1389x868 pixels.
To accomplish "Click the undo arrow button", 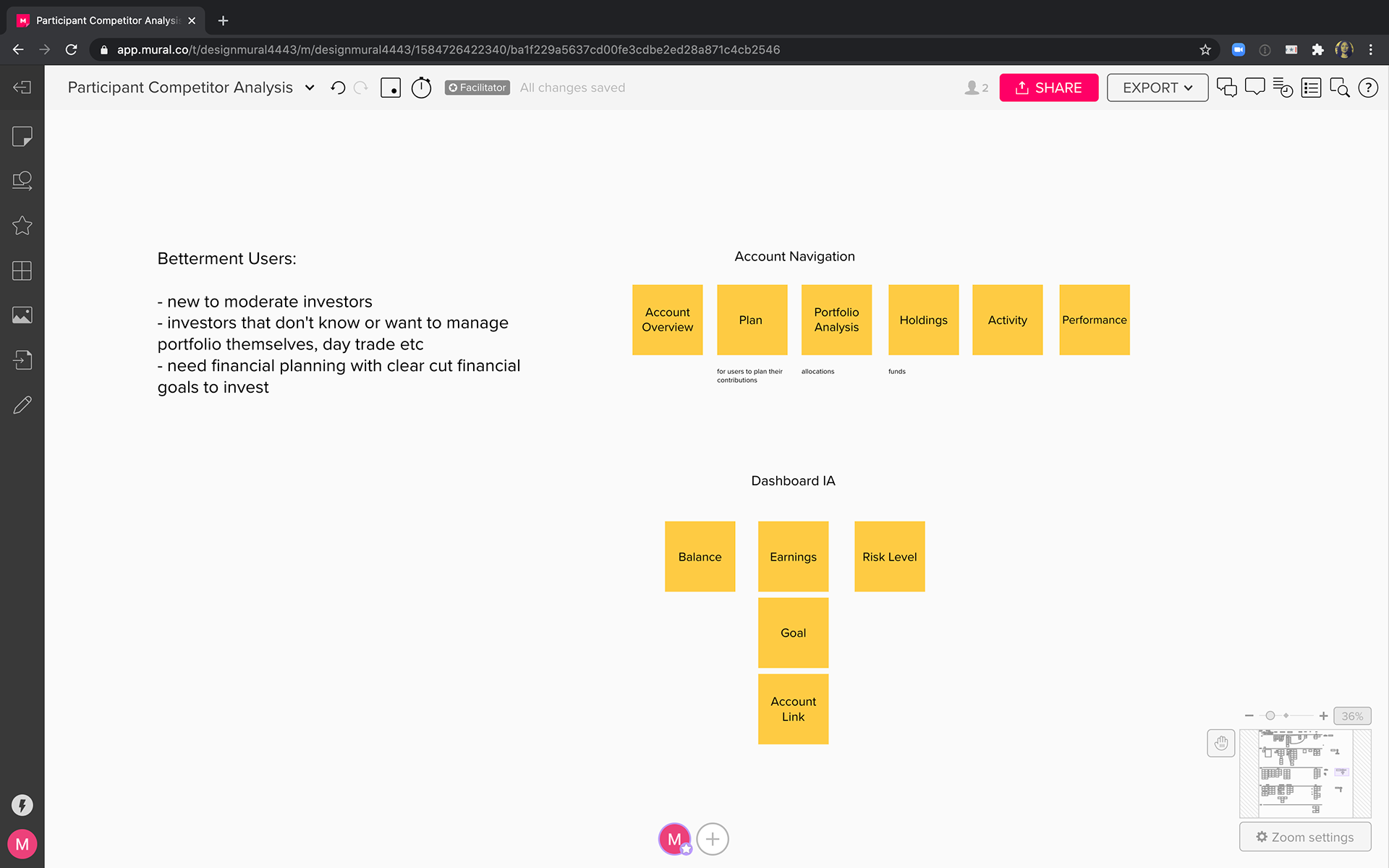I will tap(338, 88).
